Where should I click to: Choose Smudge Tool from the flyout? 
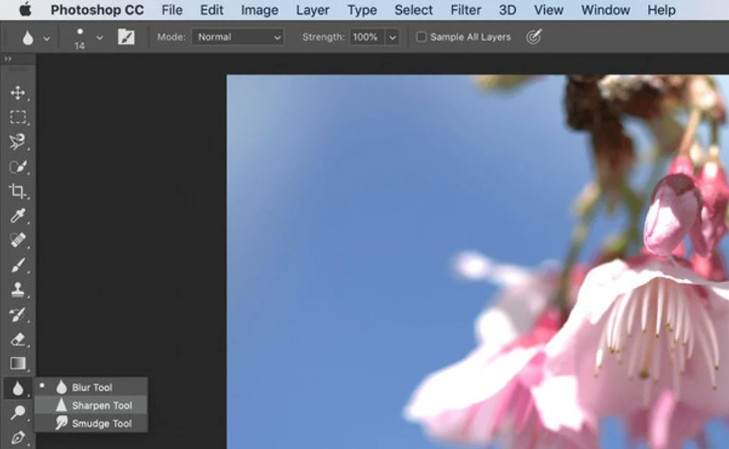(x=101, y=424)
